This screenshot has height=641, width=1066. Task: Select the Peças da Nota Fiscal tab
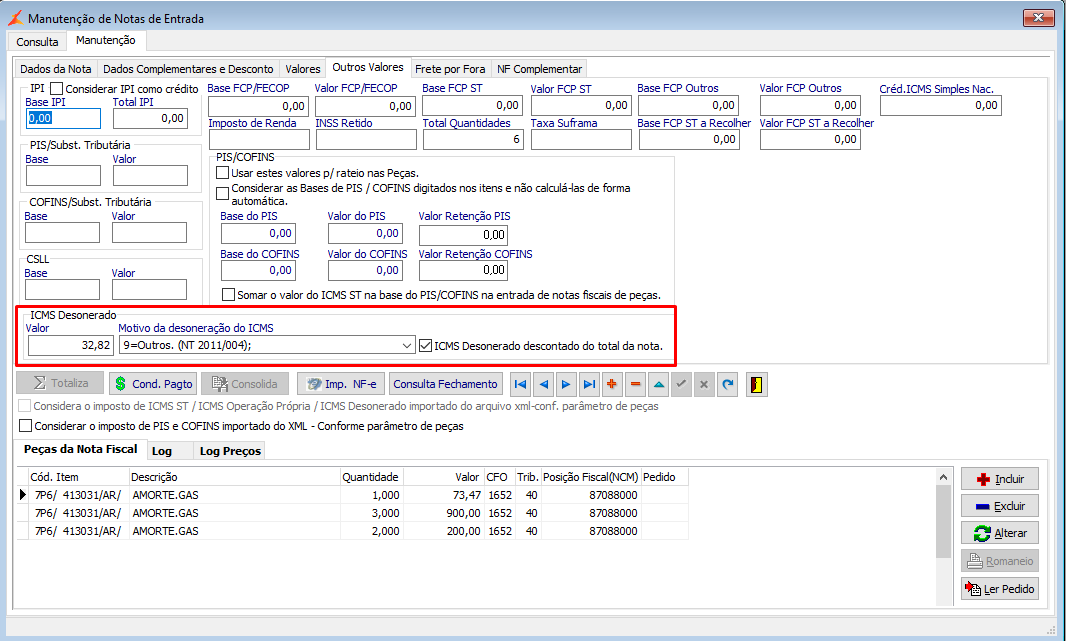[80, 449]
